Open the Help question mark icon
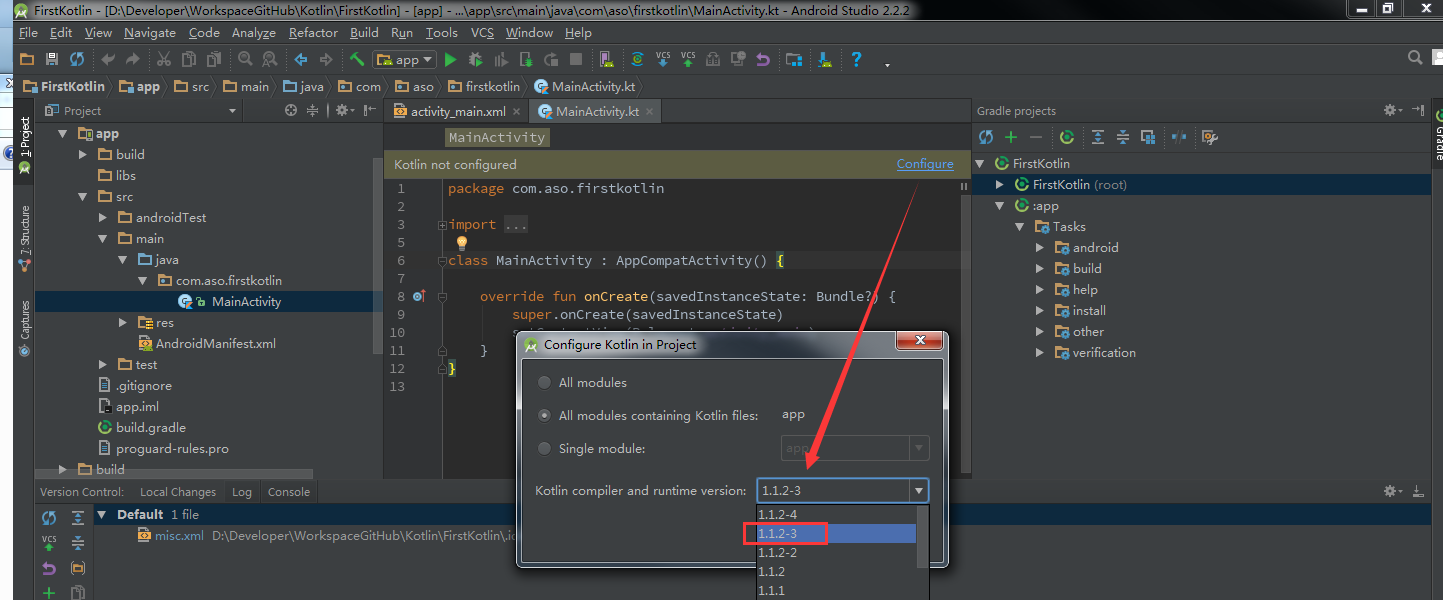The height and width of the screenshot is (600, 1443). (x=856, y=60)
